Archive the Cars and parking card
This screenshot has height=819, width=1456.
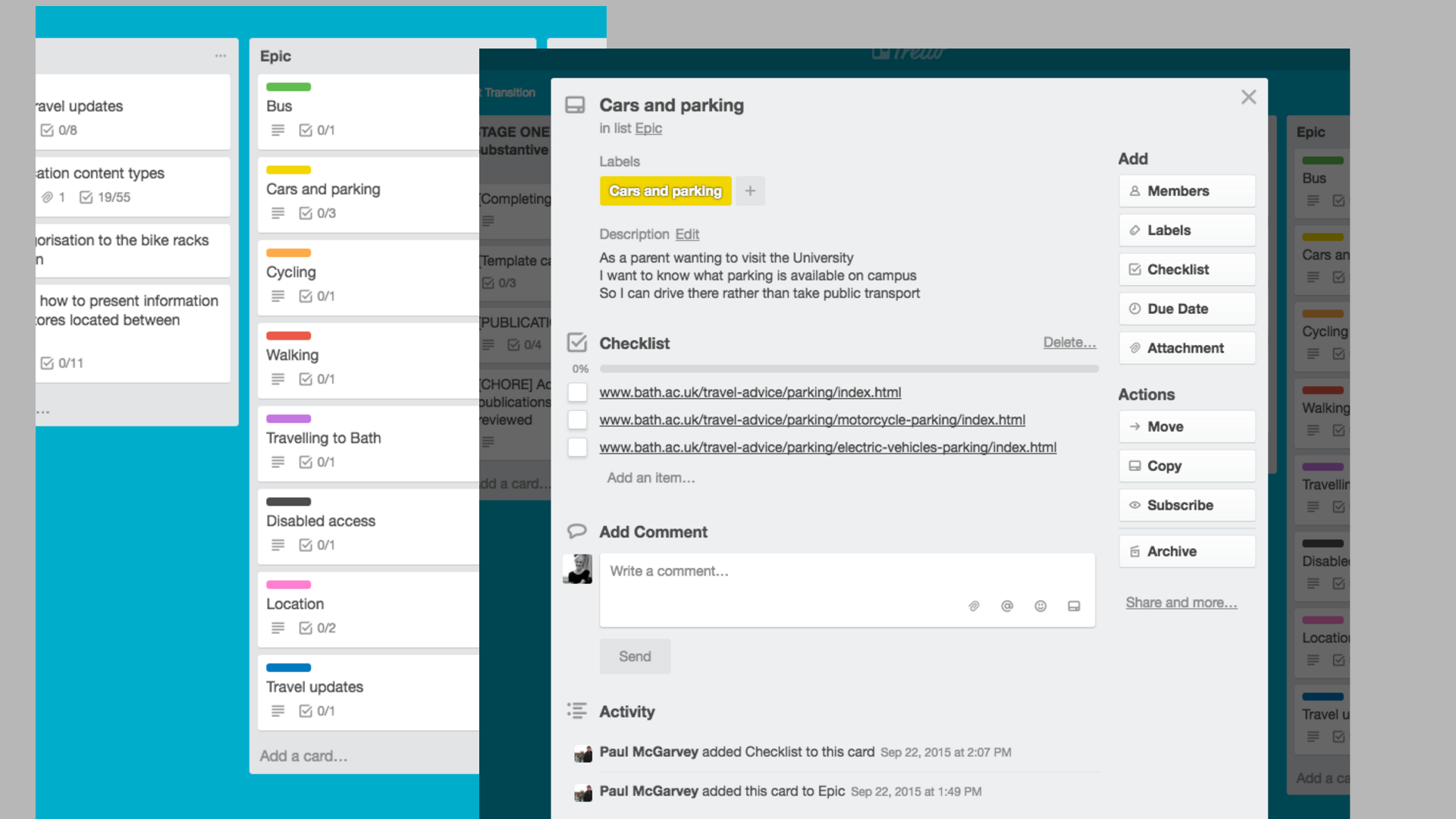[1187, 551]
